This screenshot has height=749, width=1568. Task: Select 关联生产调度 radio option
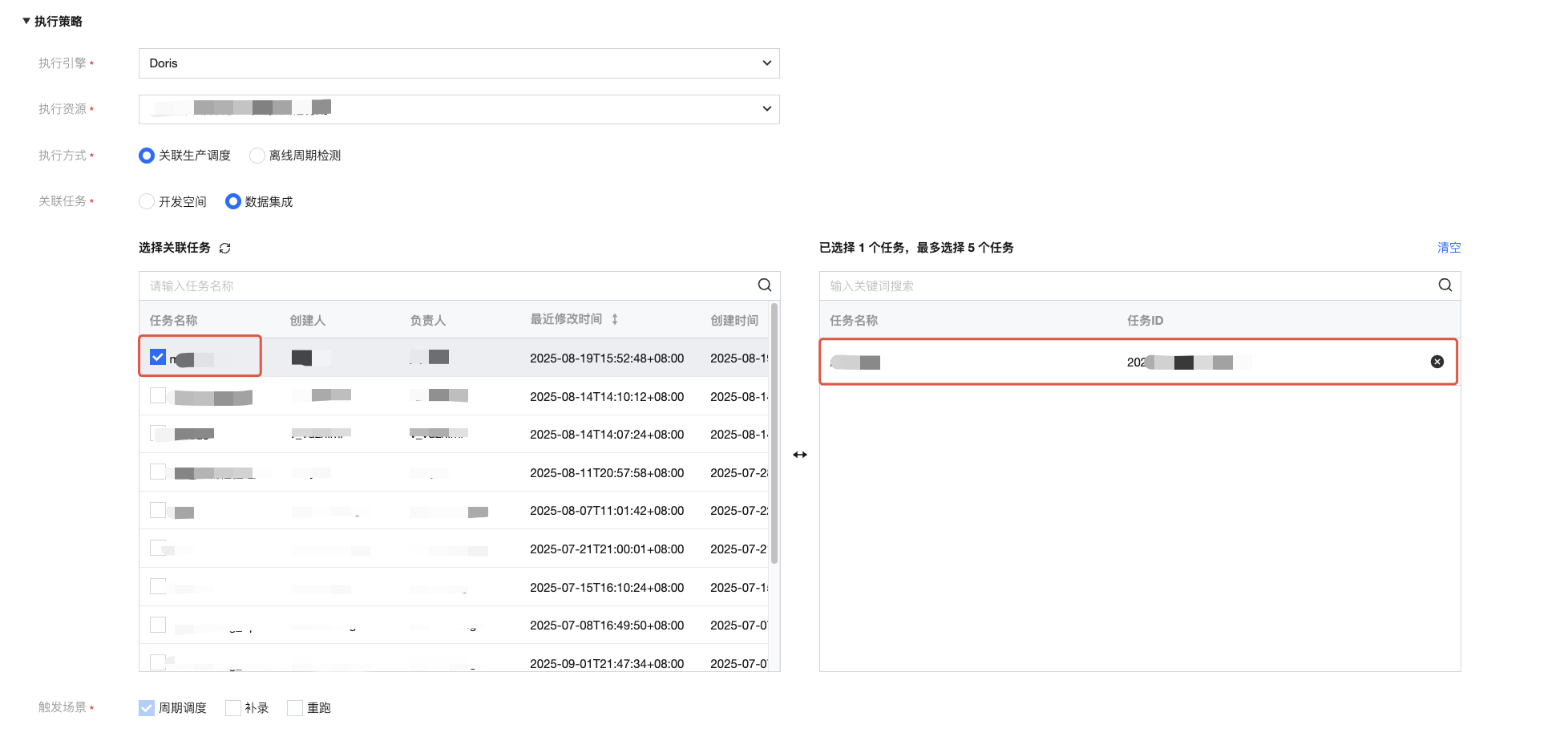pos(147,156)
